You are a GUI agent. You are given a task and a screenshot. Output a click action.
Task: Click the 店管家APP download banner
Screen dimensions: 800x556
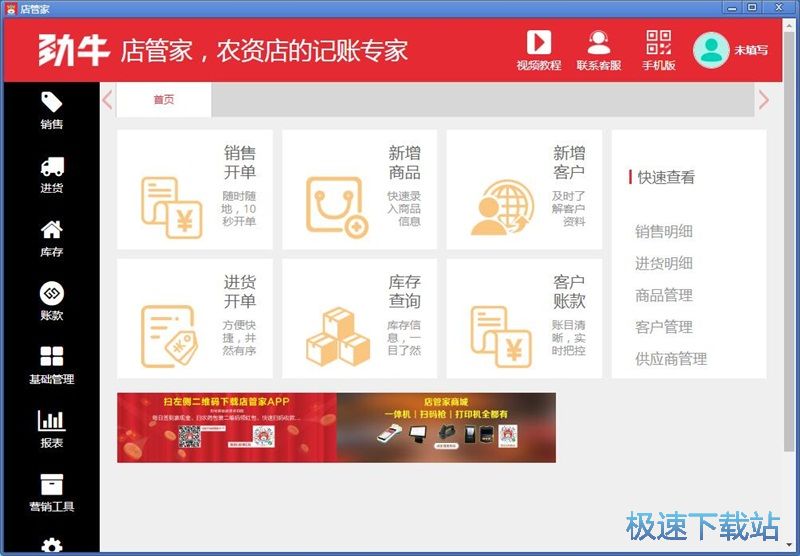(x=227, y=427)
